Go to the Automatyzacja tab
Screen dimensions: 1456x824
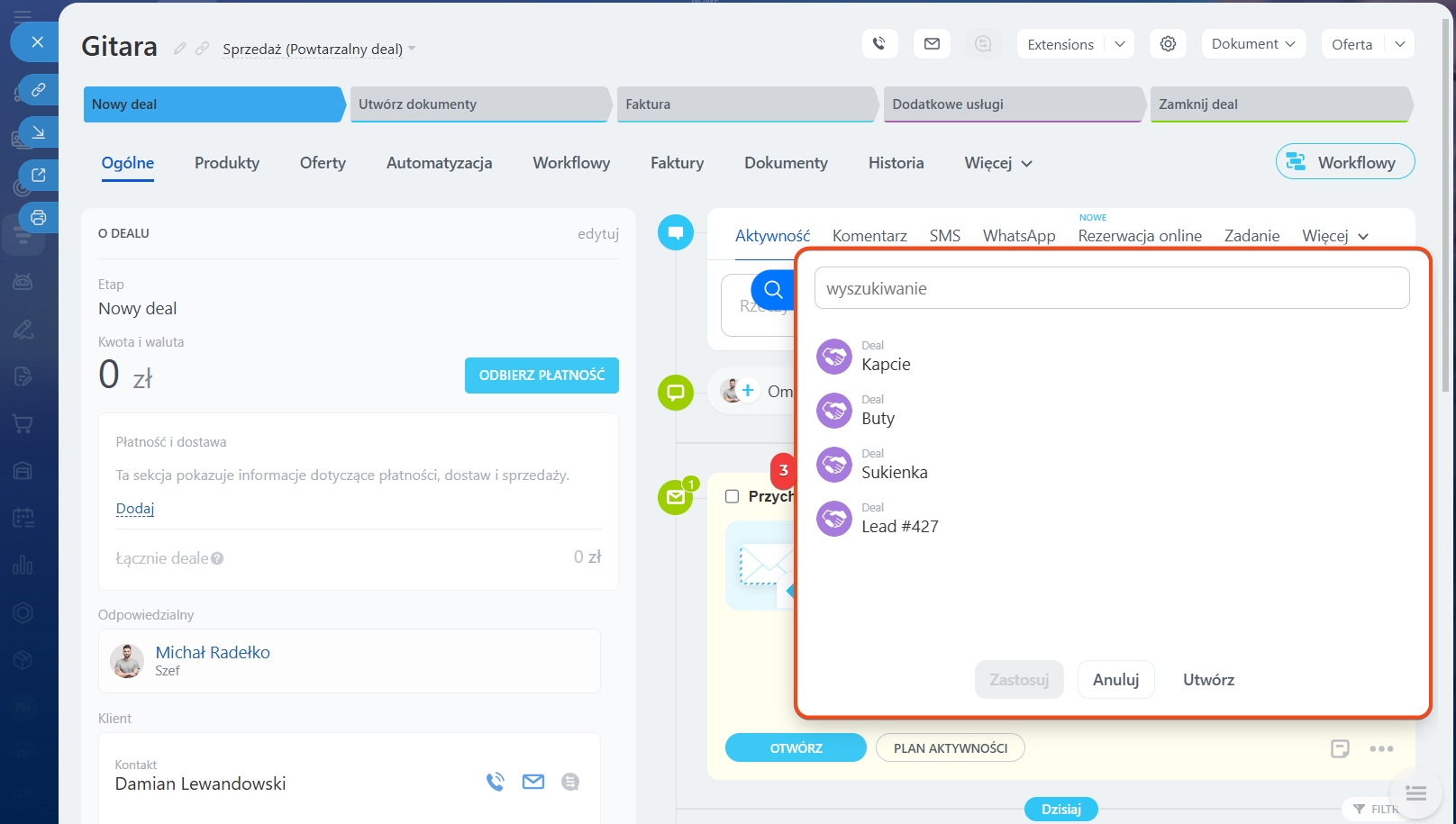[440, 163]
